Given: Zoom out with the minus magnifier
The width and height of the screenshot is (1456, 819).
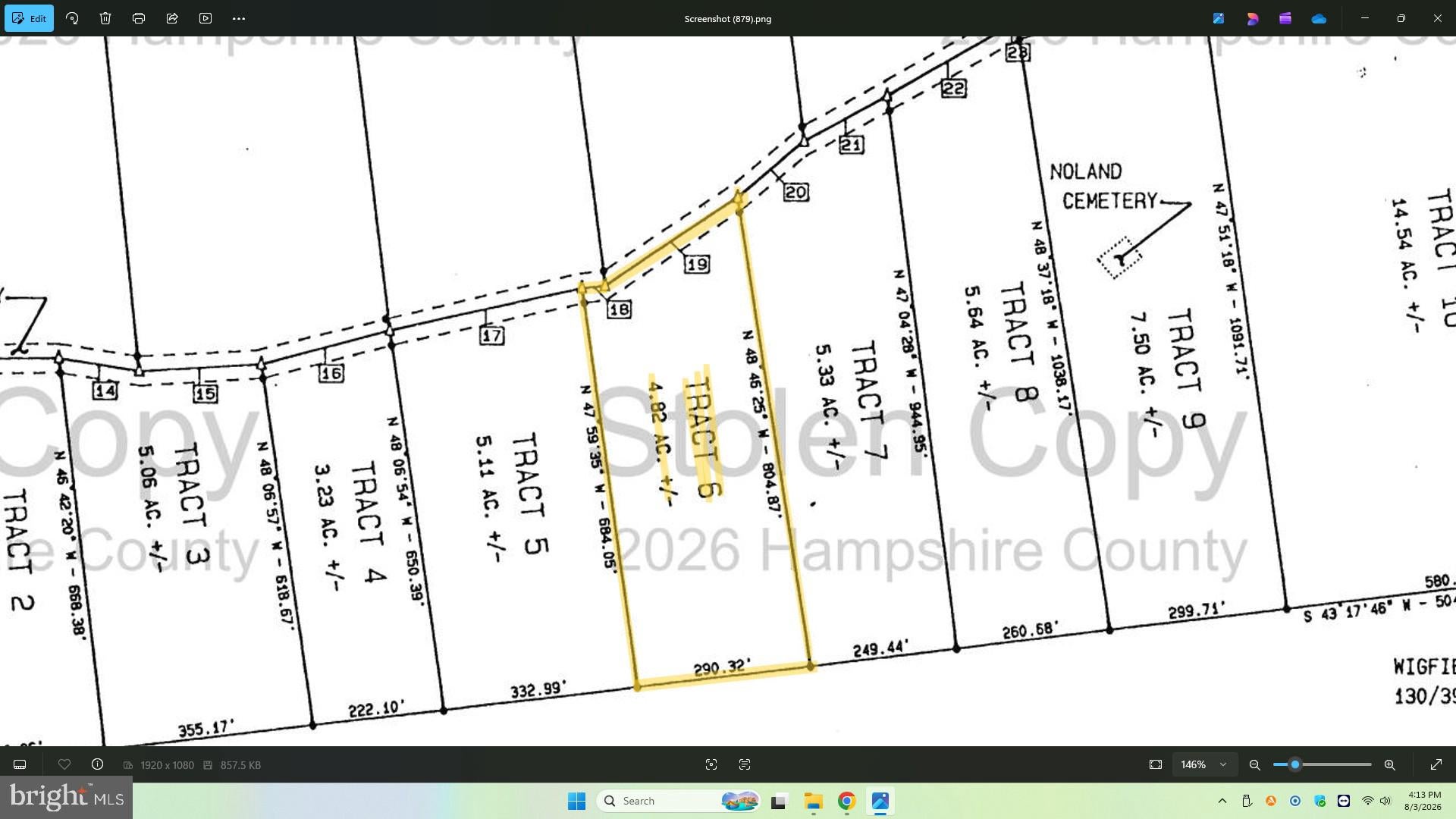Looking at the screenshot, I should [x=1255, y=764].
